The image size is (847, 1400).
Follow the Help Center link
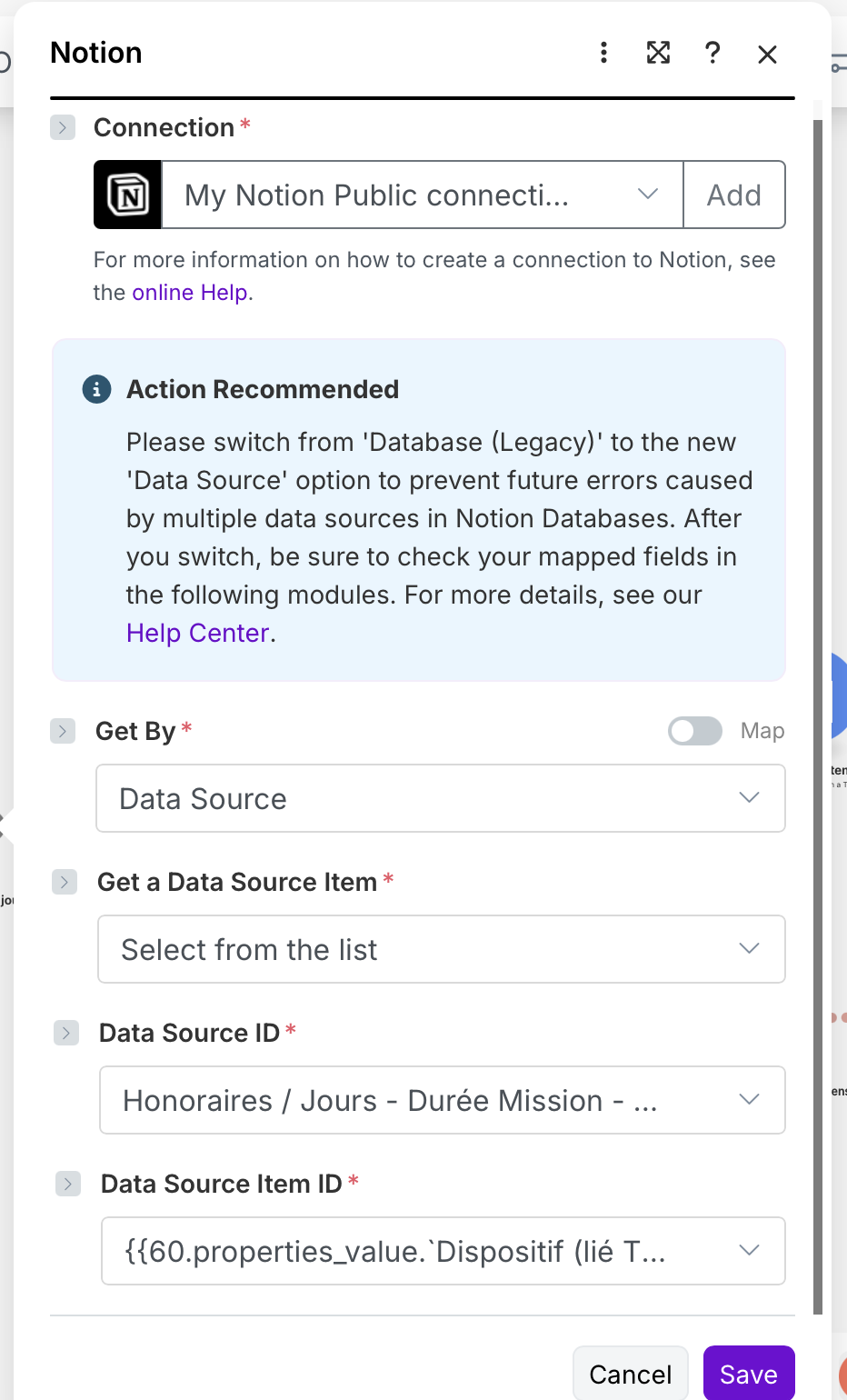click(197, 633)
